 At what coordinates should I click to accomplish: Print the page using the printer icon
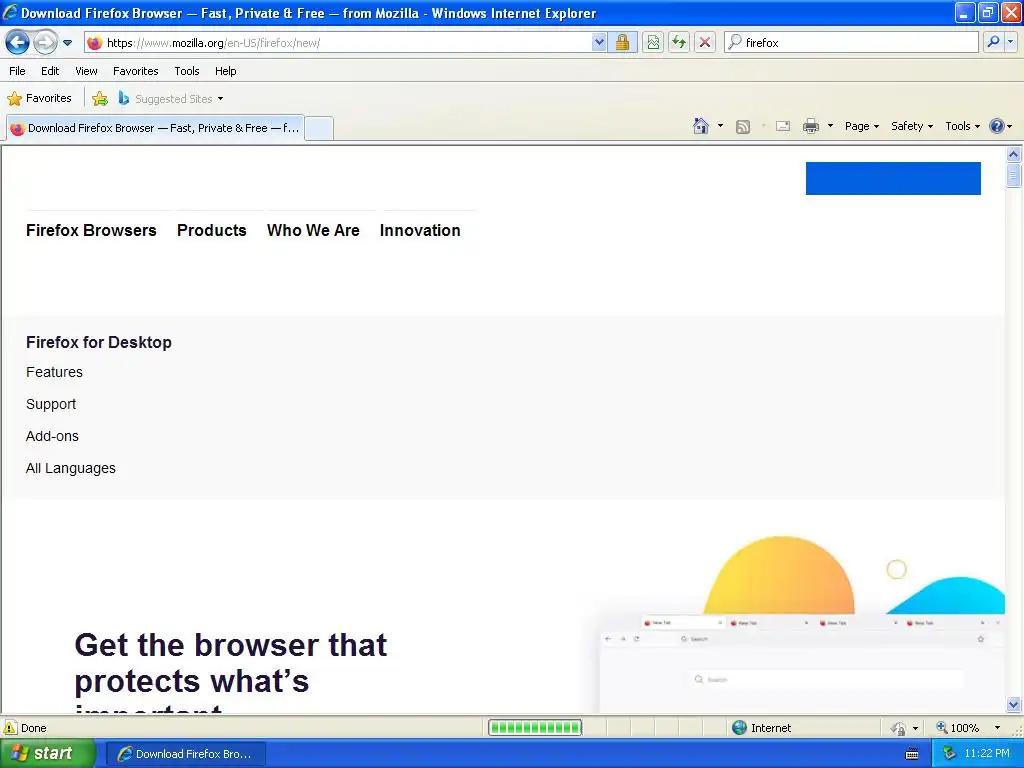811,126
